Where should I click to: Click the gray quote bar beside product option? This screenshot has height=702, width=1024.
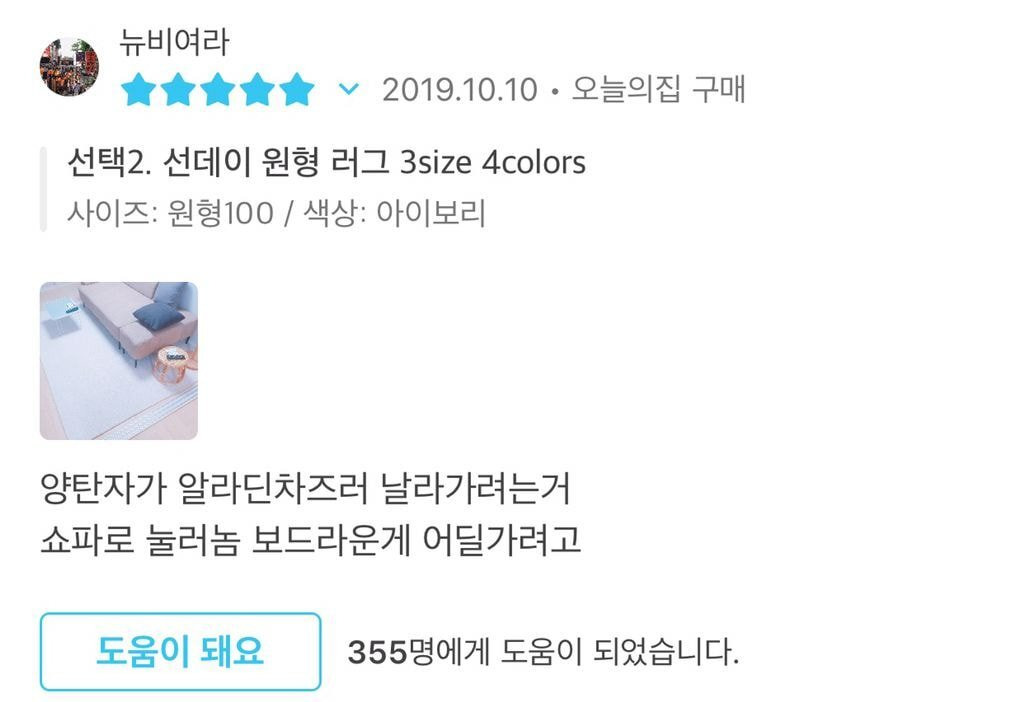43,189
